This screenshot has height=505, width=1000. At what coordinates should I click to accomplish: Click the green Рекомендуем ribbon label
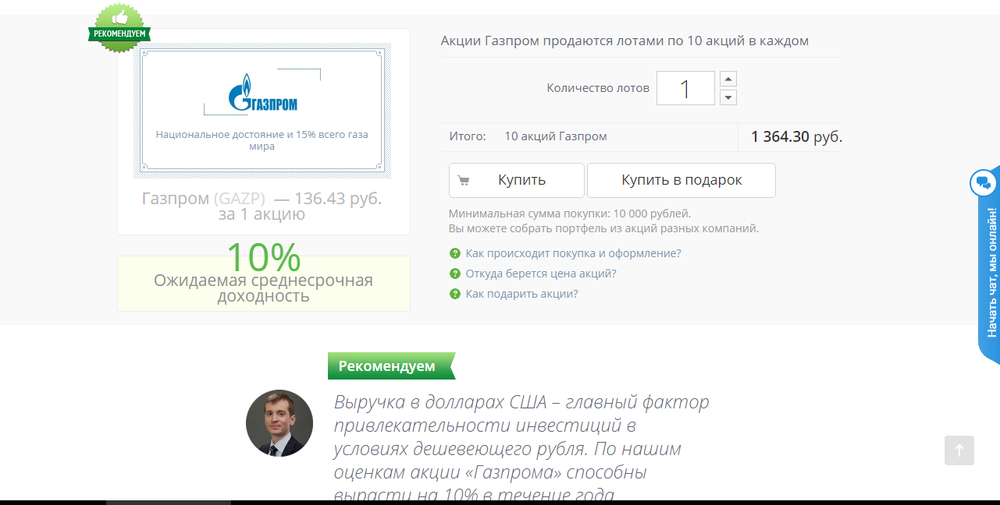pyautogui.click(x=391, y=366)
